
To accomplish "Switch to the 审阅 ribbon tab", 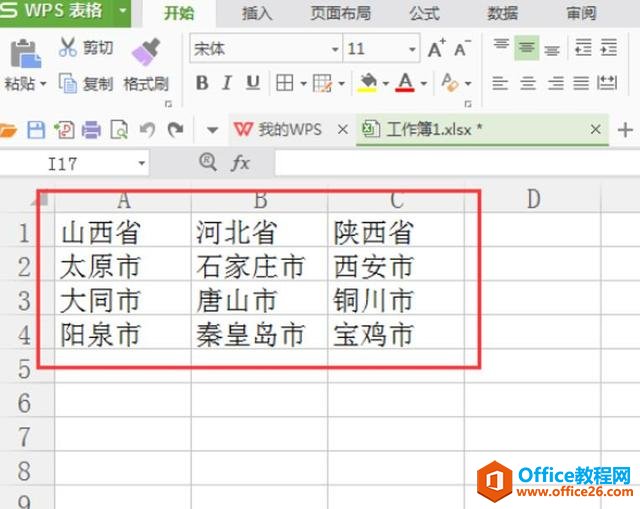I will [x=581, y=13].
